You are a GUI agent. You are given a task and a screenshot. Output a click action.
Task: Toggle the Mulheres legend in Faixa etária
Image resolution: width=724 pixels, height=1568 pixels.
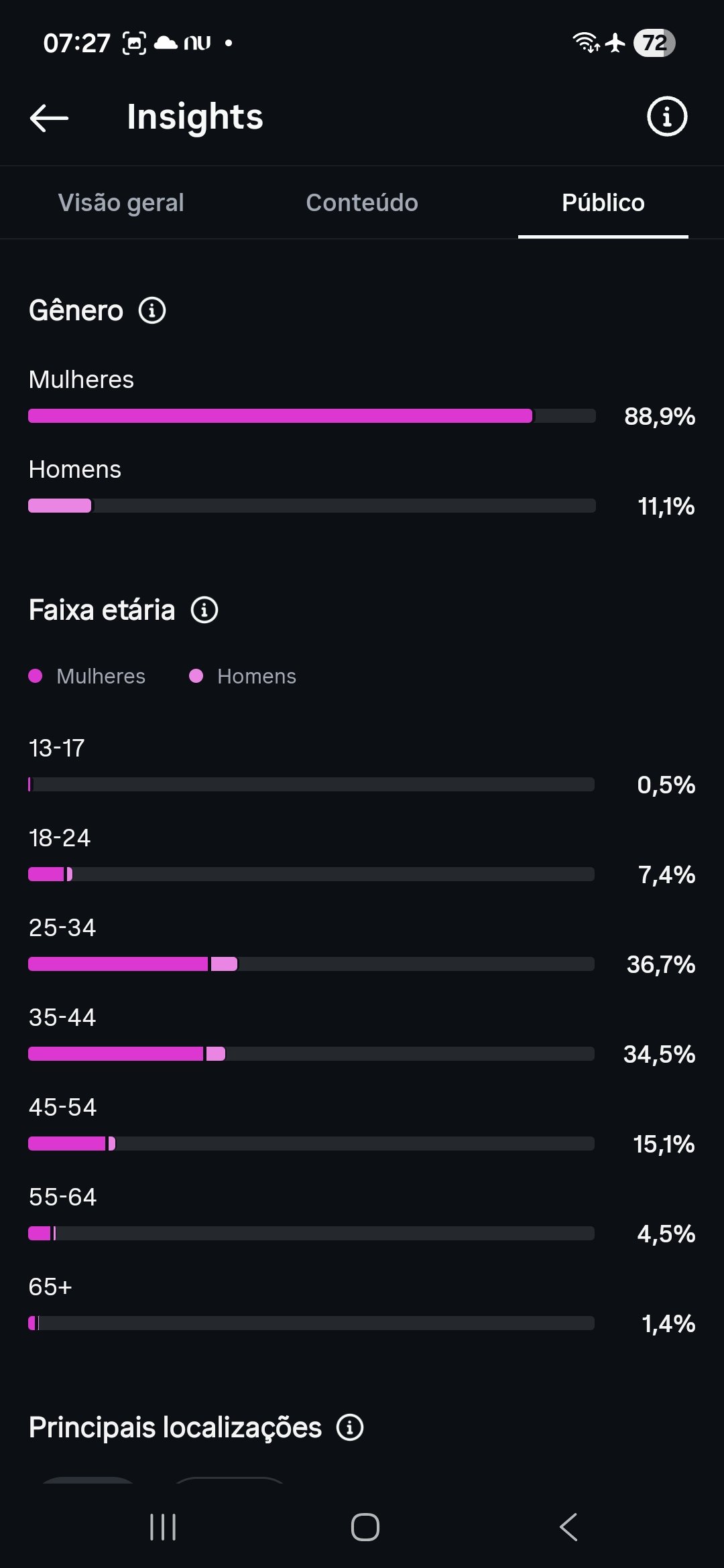pos(87,676)
